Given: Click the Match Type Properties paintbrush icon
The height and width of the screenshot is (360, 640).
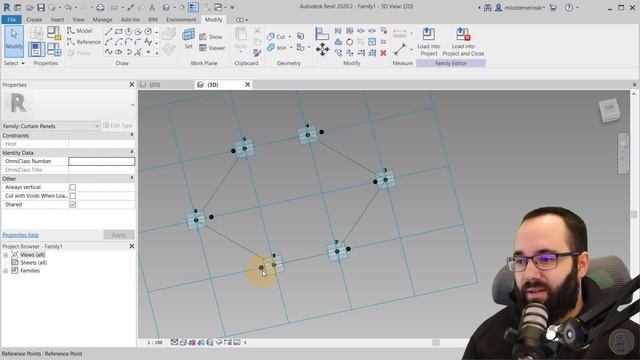Looking at the screenshot, I should (257, 53).
